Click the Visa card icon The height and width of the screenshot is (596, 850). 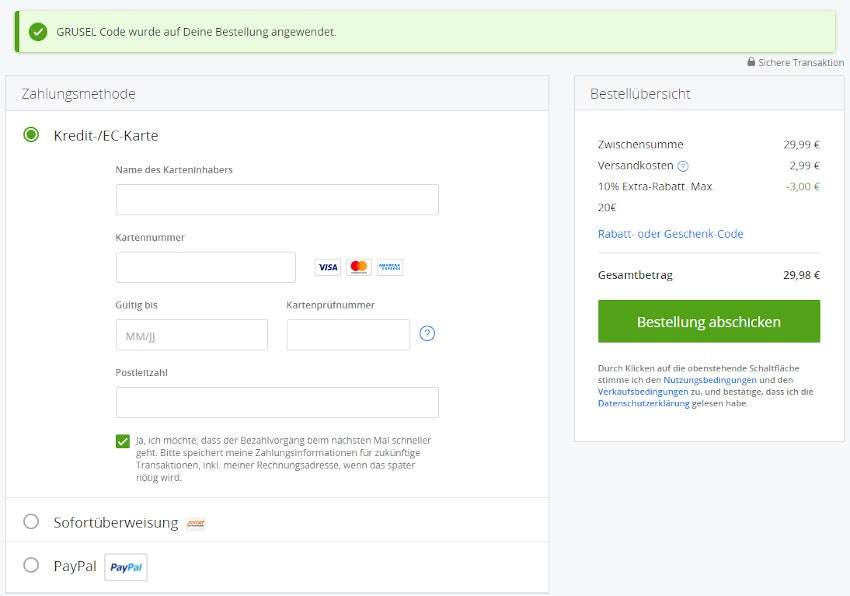[326, 266]
